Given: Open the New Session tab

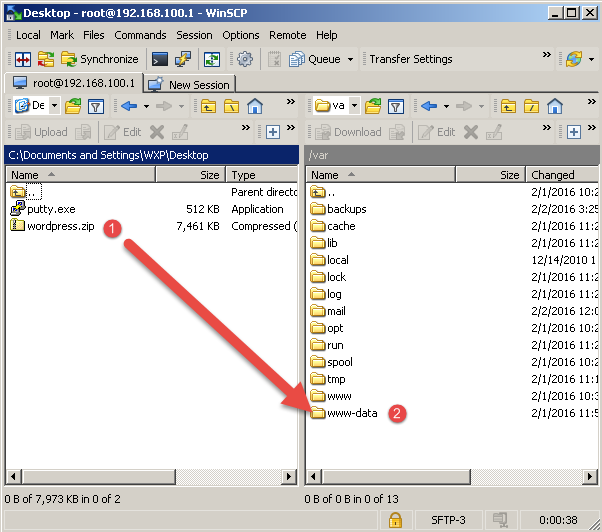Looking at the screenshot, I should tap(190, 84).
